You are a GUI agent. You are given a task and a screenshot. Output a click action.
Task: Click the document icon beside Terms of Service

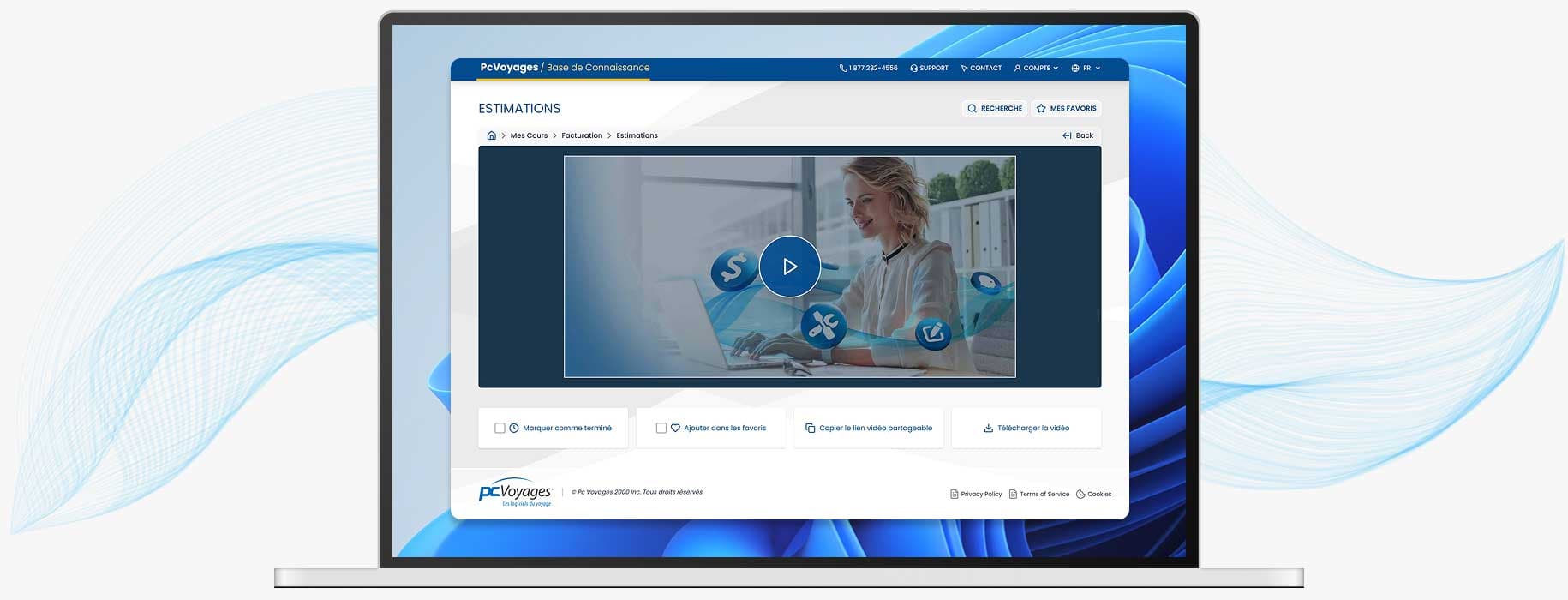(1013, 494)
